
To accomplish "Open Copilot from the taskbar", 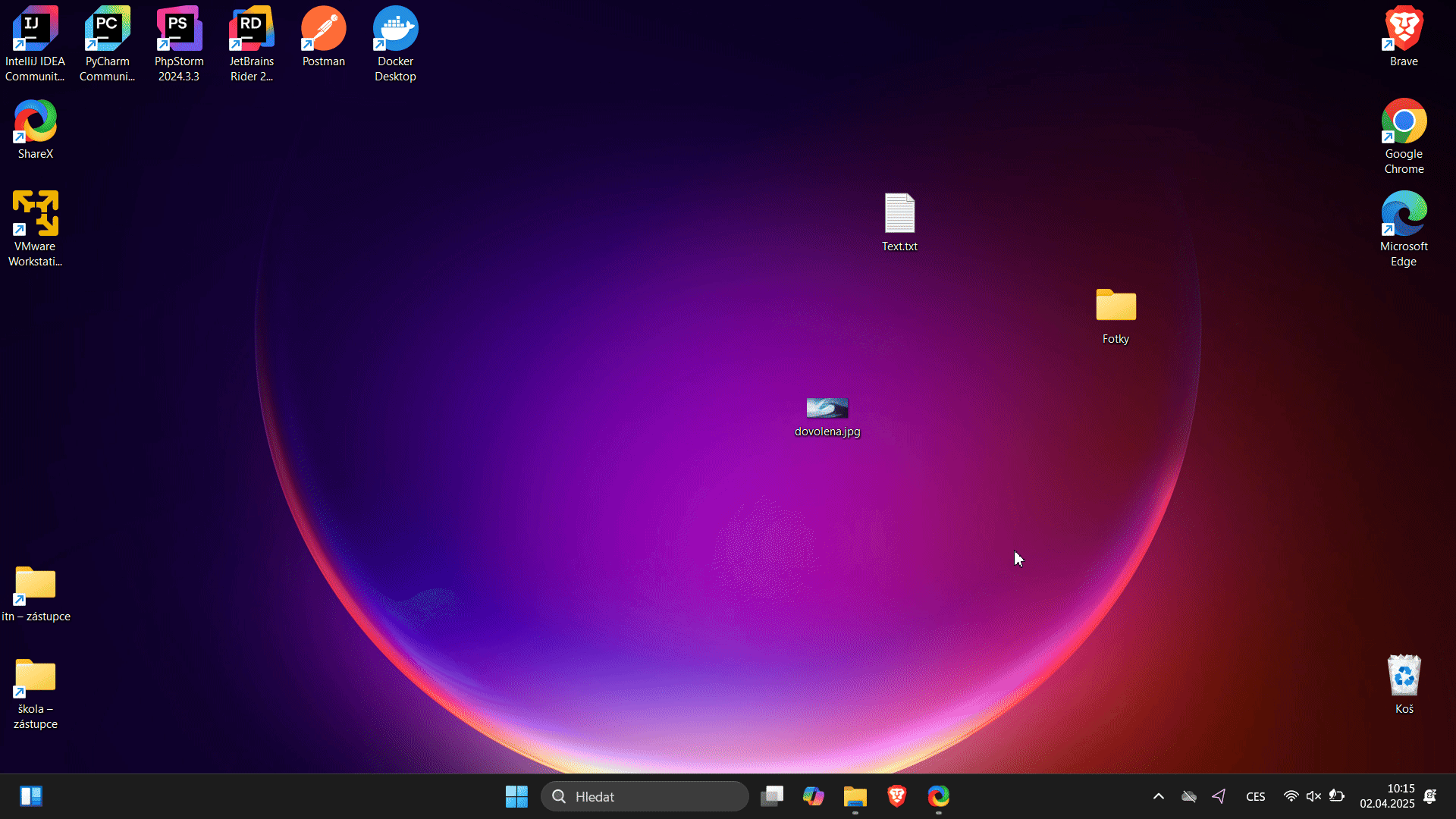I will (814, 796).
